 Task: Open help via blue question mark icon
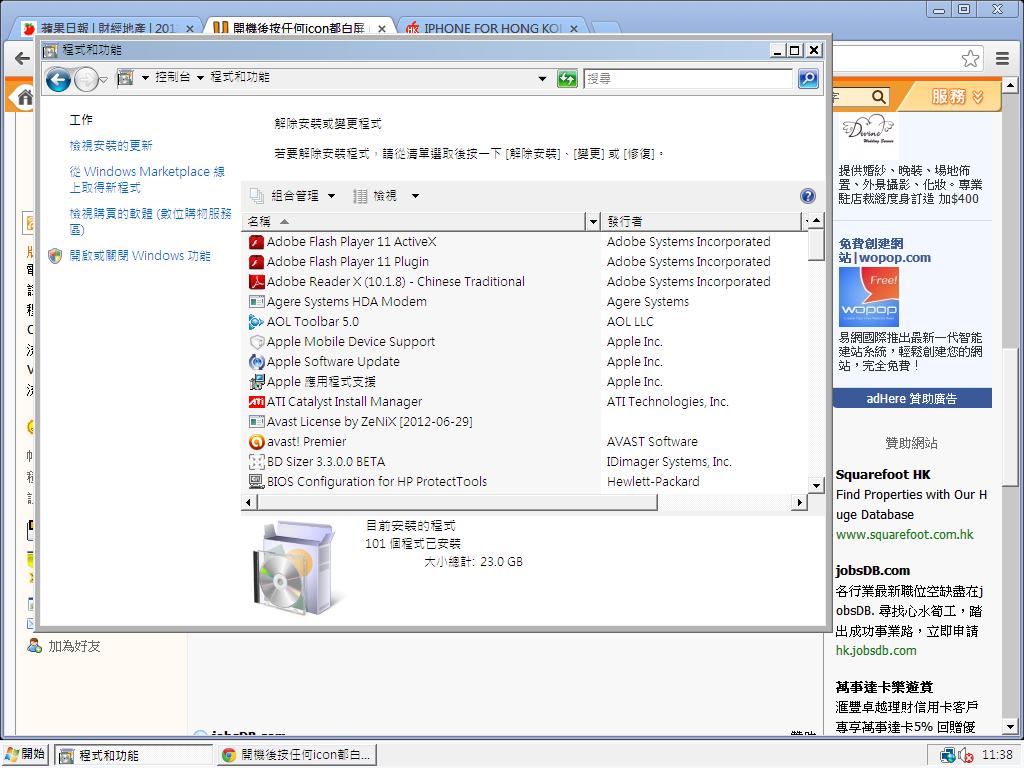tap(807, 196)
